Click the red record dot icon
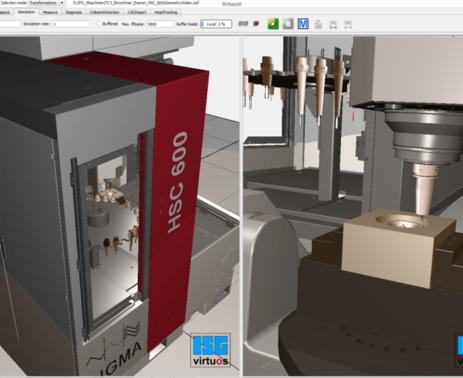This screenshot has height=378, width=463. pyautogui.click(x=256, y=24)
